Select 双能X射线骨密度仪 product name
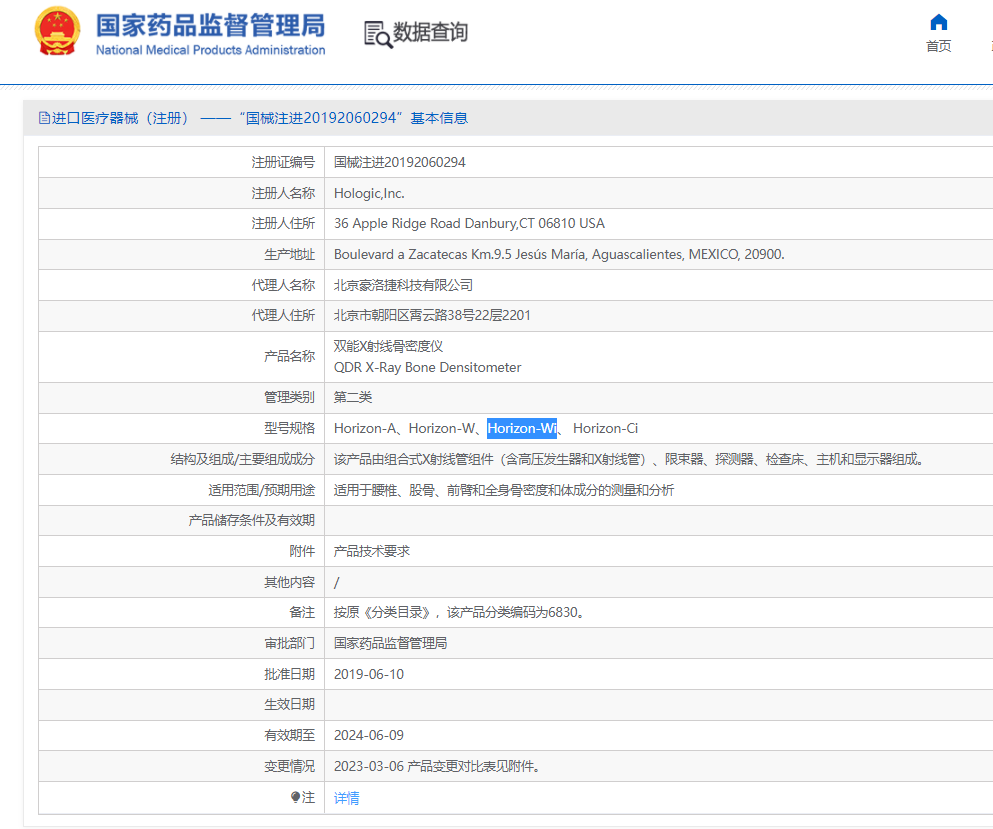993x829 pixels. [x=388, y=346]
